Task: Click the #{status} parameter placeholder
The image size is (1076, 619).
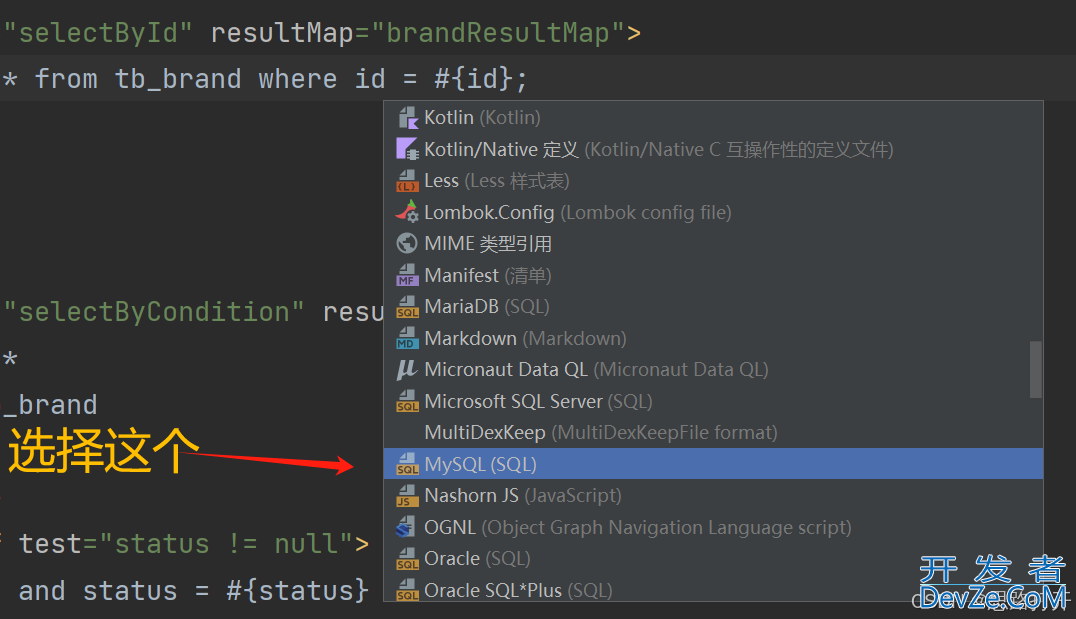Action: 298,591
